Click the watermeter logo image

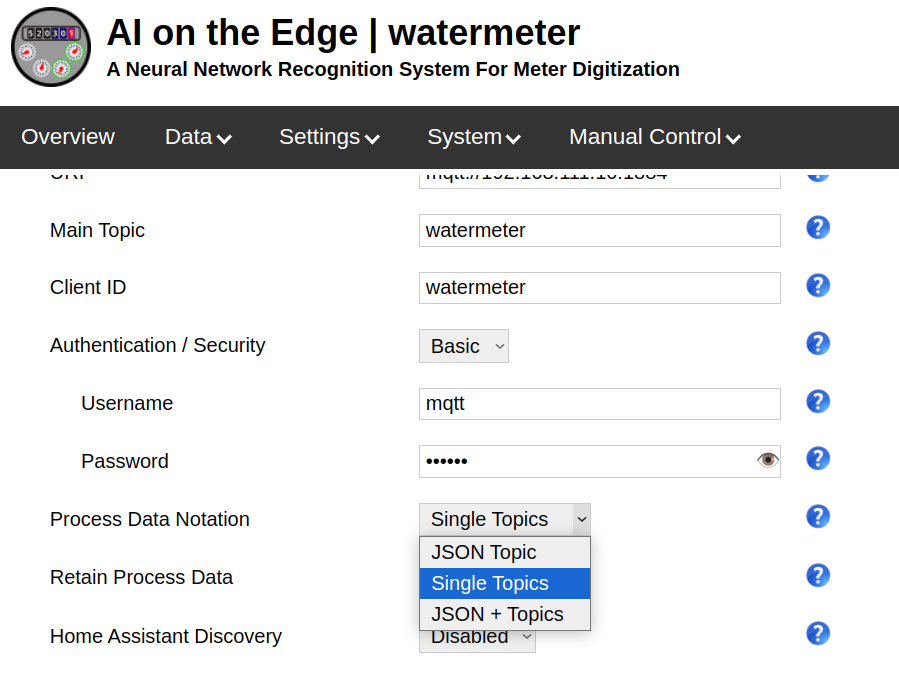pyautogui.click(x=50, y=47)
